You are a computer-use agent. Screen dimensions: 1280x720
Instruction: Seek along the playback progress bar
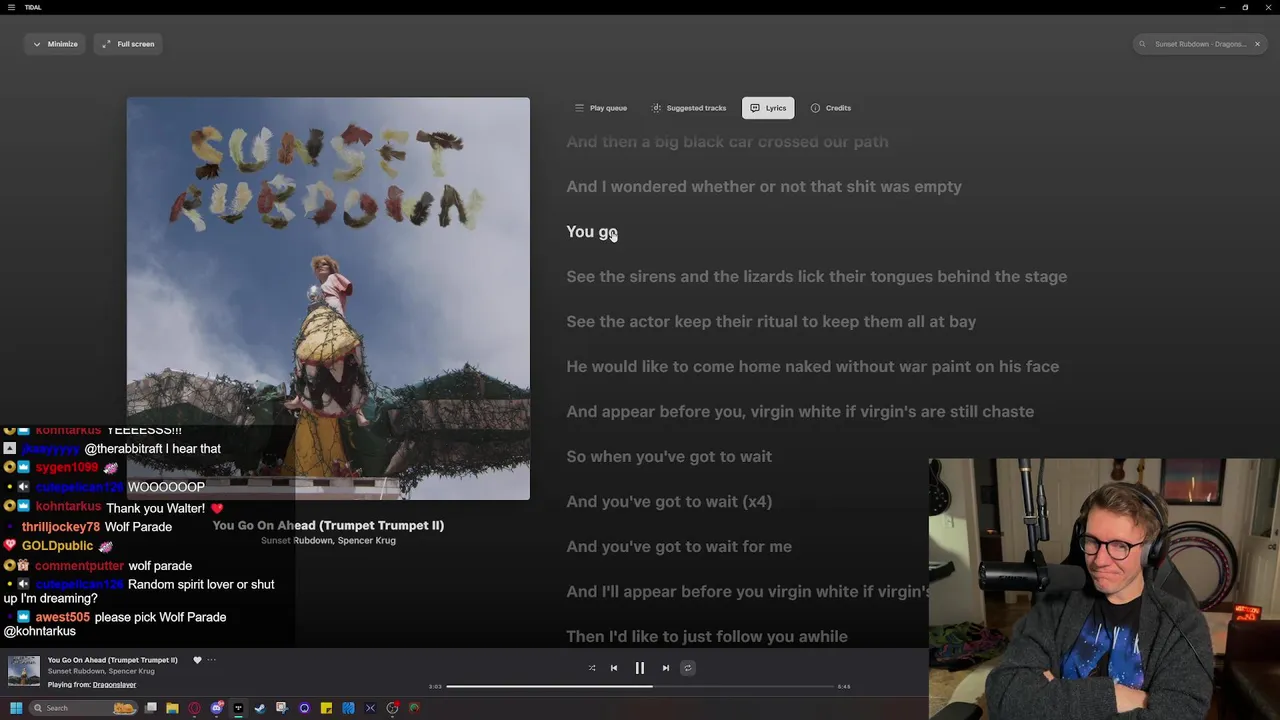pos(640,686)
